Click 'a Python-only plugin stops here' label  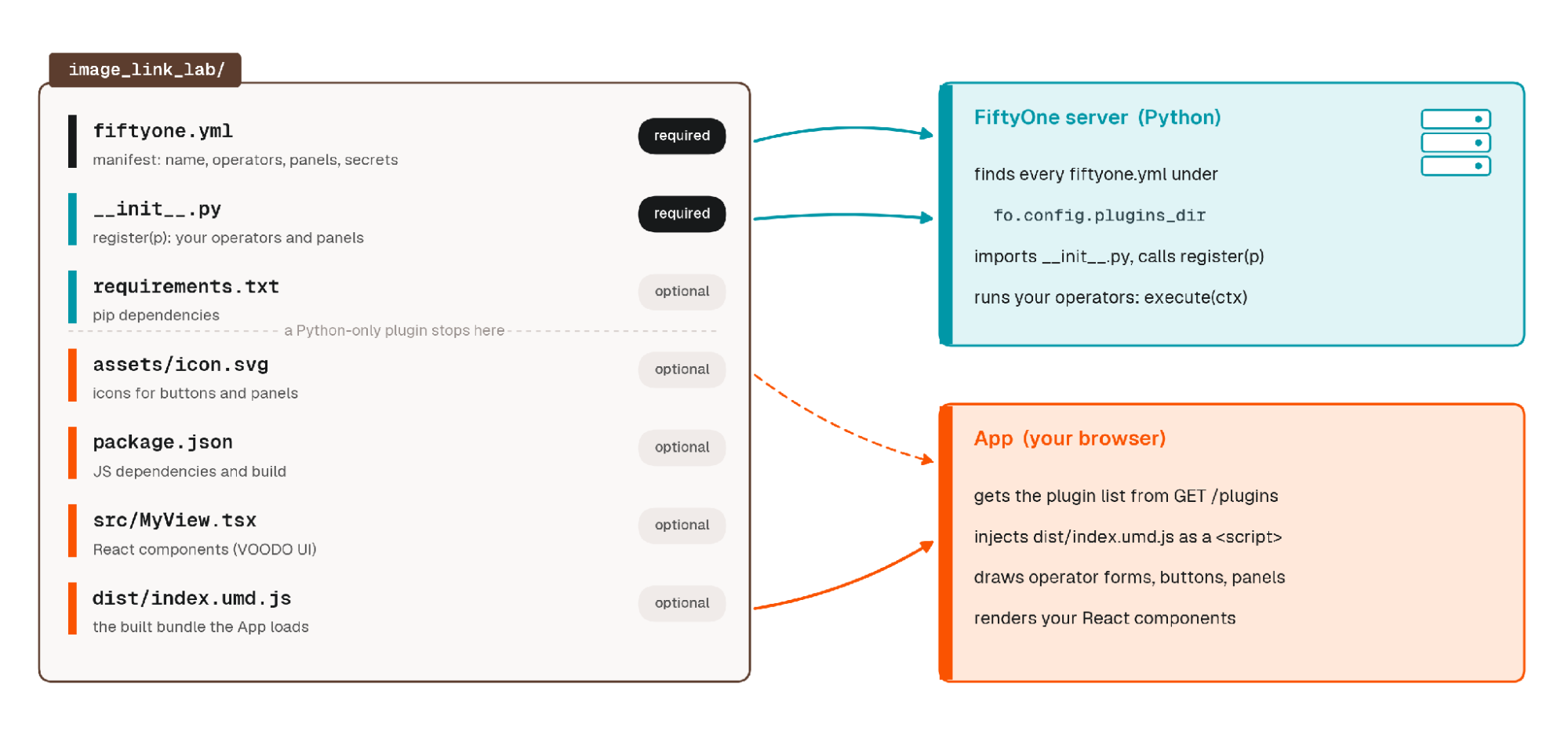[394, 330]
